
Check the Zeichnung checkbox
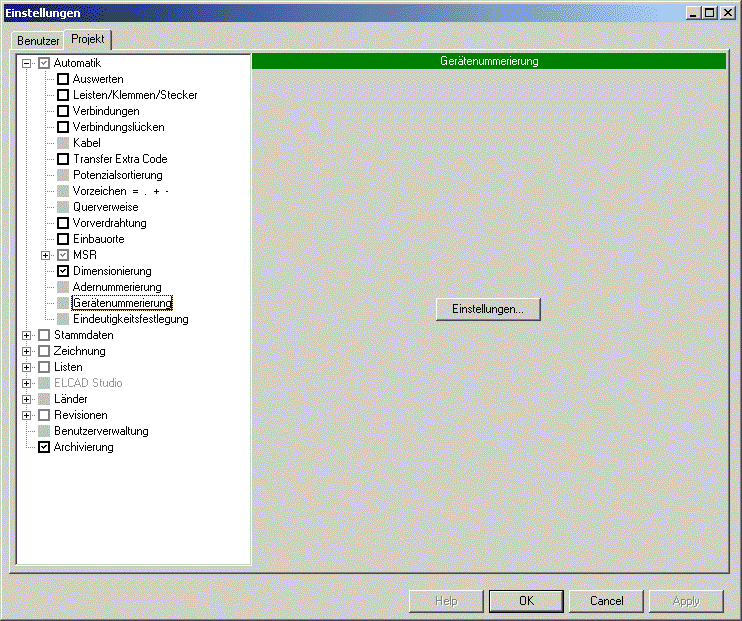(44, 351)
